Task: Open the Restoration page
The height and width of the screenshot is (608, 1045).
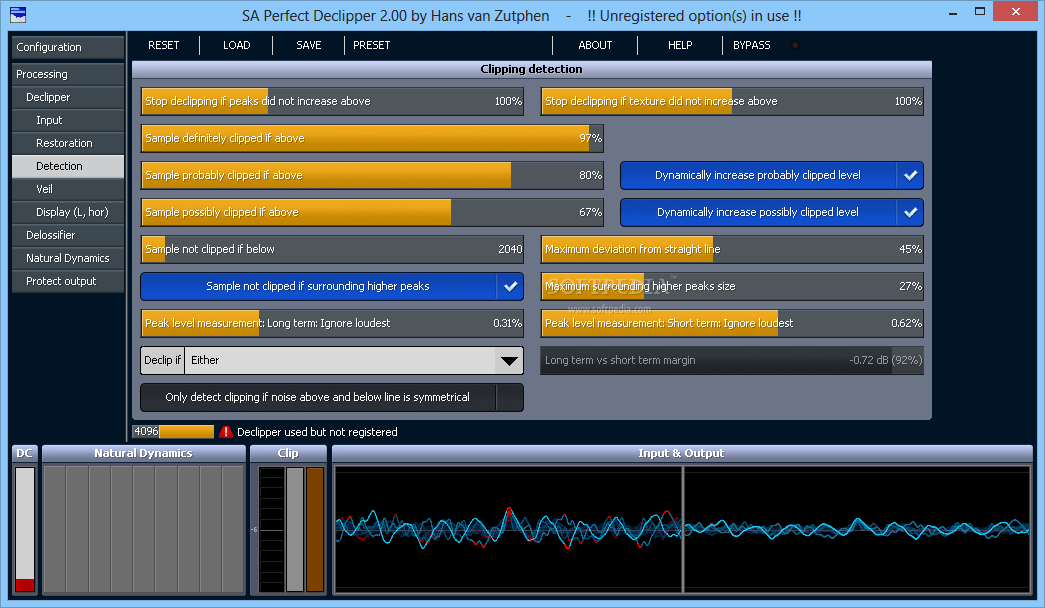Action: point(68,143)
